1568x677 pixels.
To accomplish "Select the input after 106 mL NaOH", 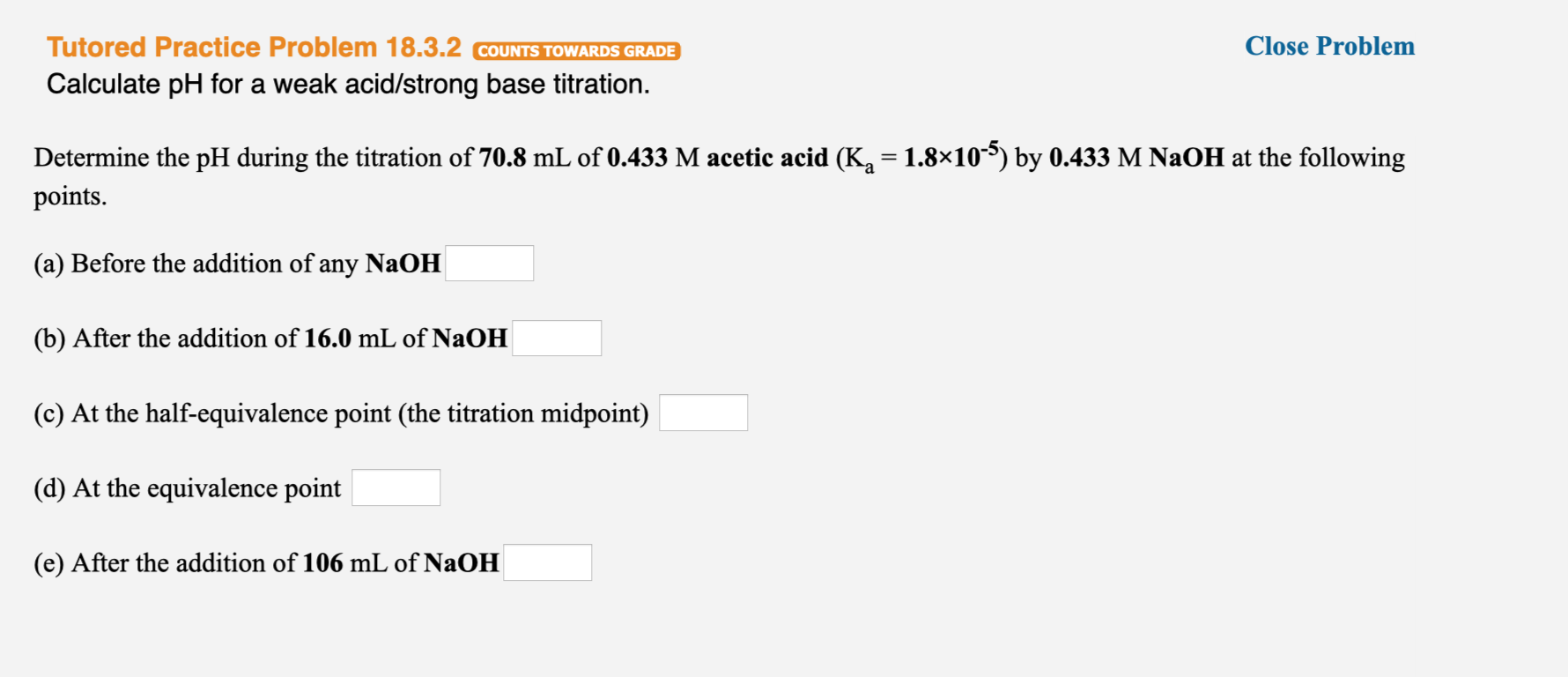I will click(547, 562).
